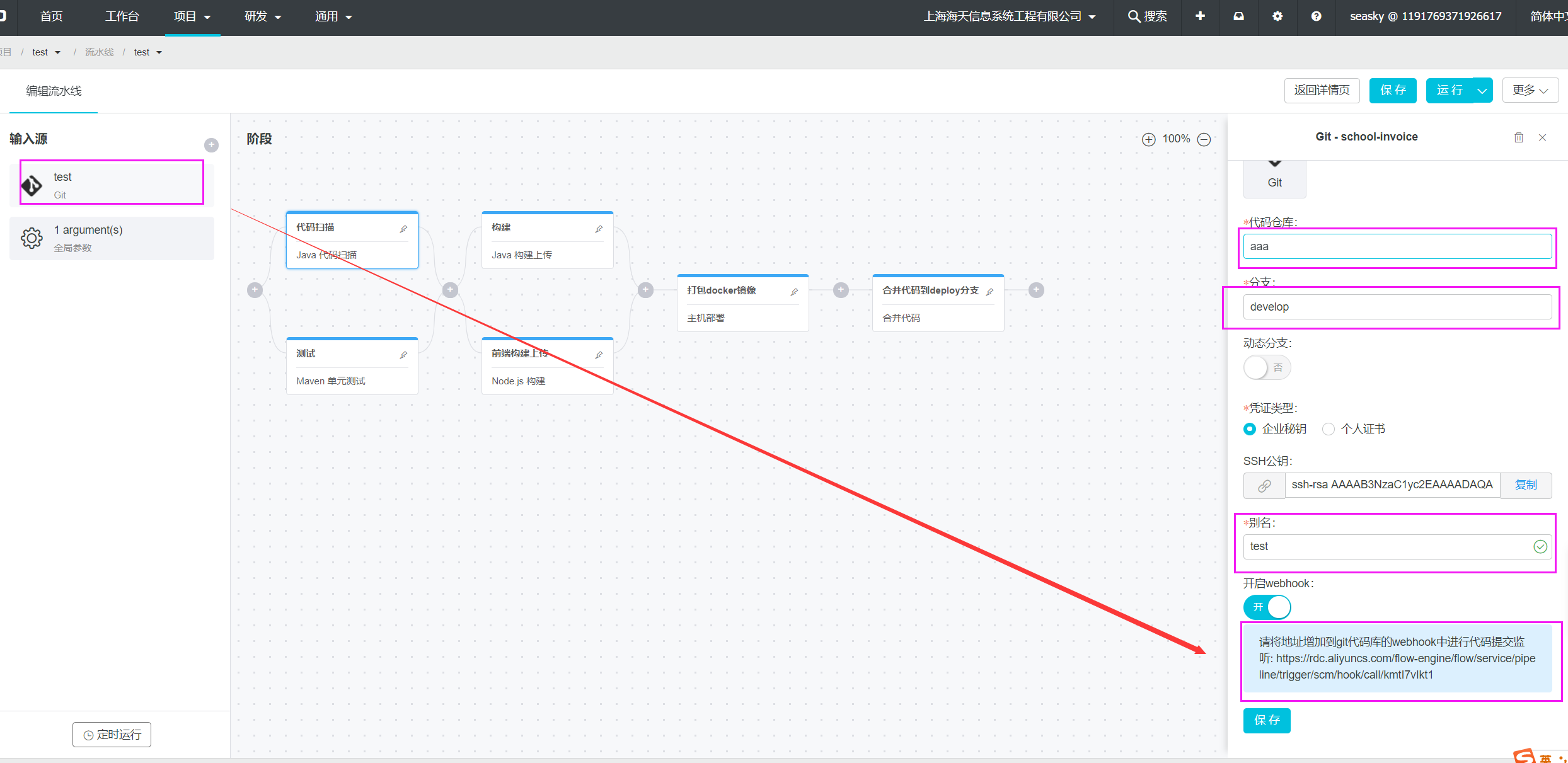The image size is (1568, 763).
Task: Select the Node.js 构建 task
Action: click(x=519, y=381)
